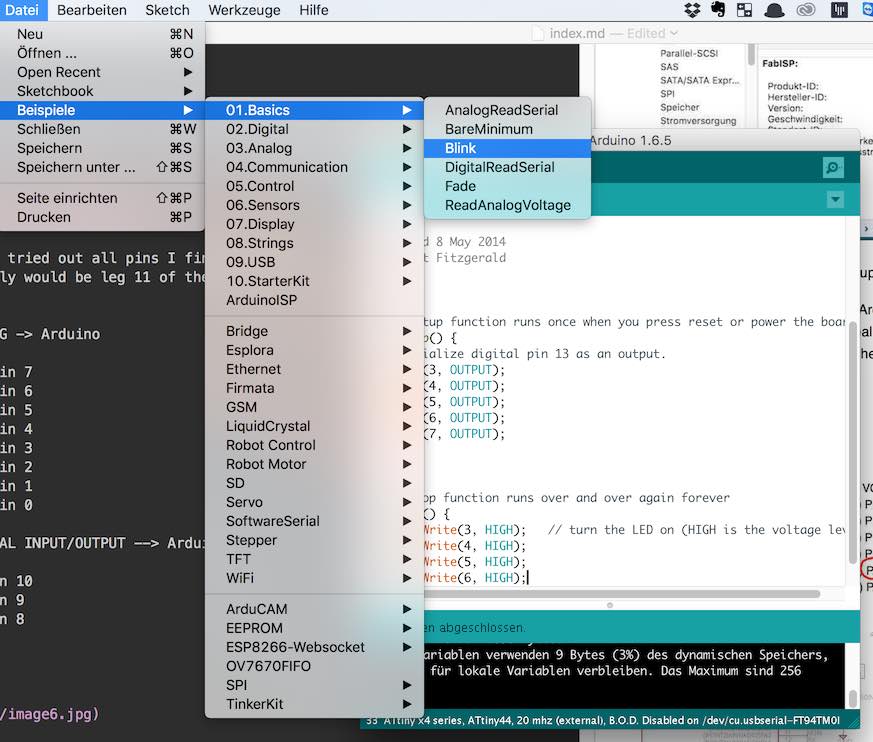Select the ReadAnalogVoltage example
The width and height of the screenshot is (873, 742).
tap(507, 204)
